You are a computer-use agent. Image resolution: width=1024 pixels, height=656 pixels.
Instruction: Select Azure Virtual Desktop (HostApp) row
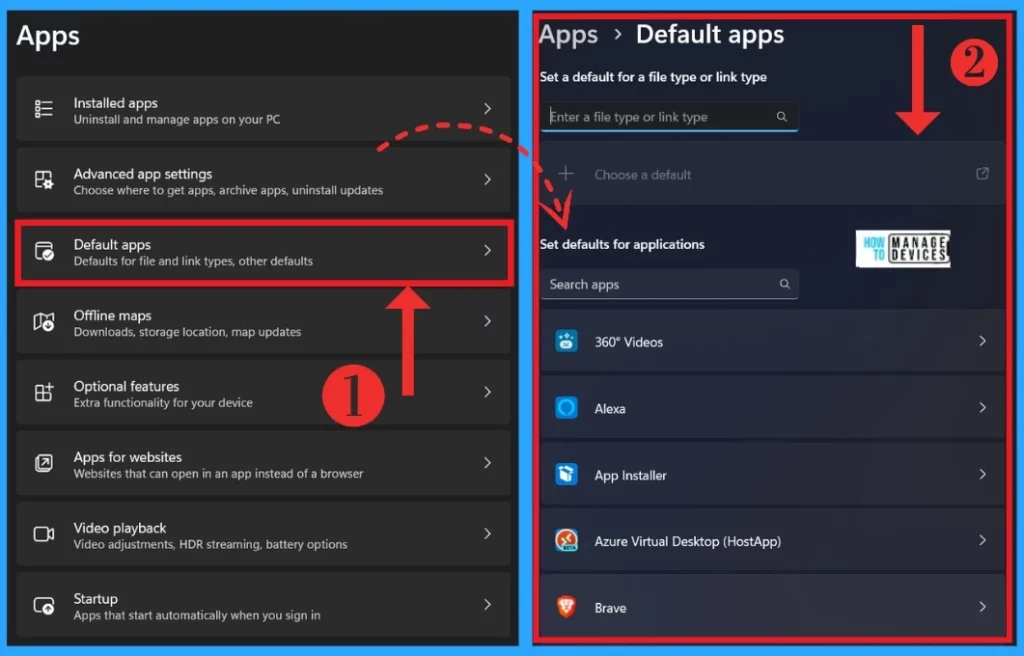click(x=772, y=540)
